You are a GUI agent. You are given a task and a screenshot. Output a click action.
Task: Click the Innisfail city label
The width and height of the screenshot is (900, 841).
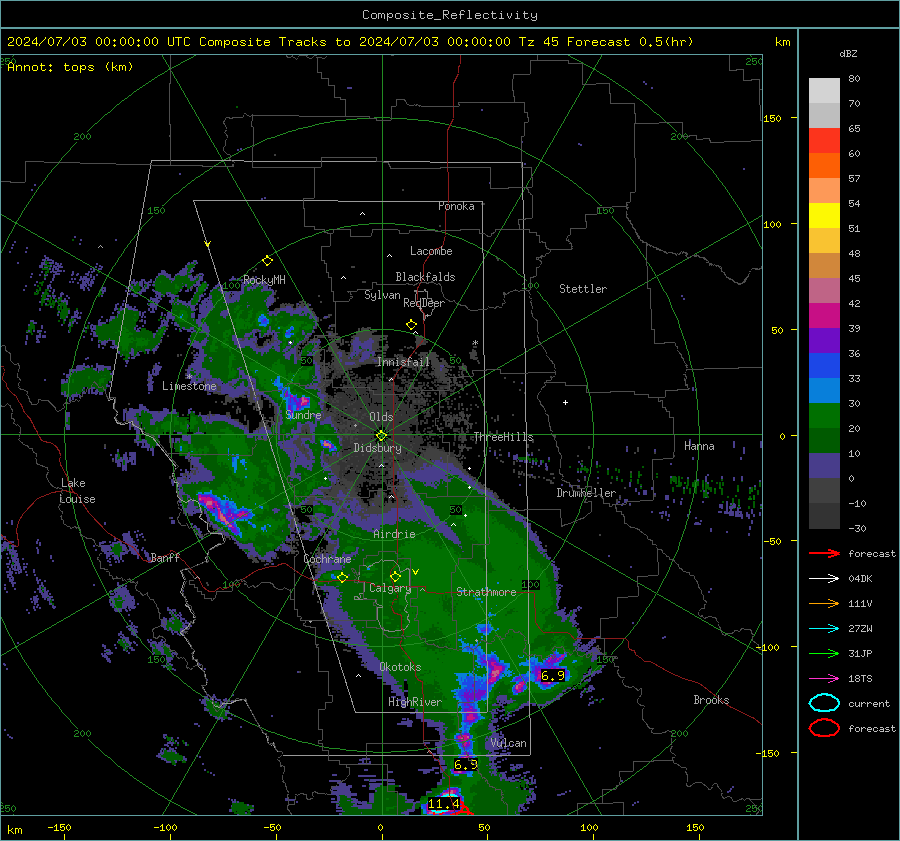click(x=403, y=362)
